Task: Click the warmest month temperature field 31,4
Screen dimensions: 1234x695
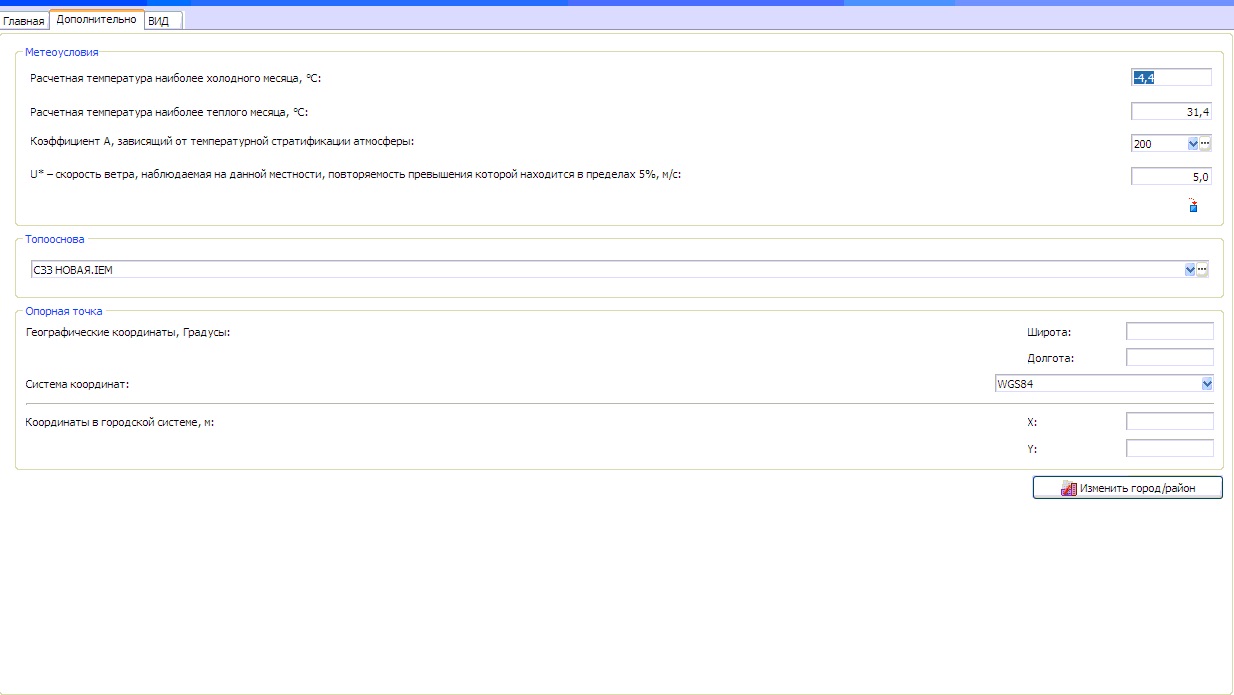Action: (x=1170, y=112)
